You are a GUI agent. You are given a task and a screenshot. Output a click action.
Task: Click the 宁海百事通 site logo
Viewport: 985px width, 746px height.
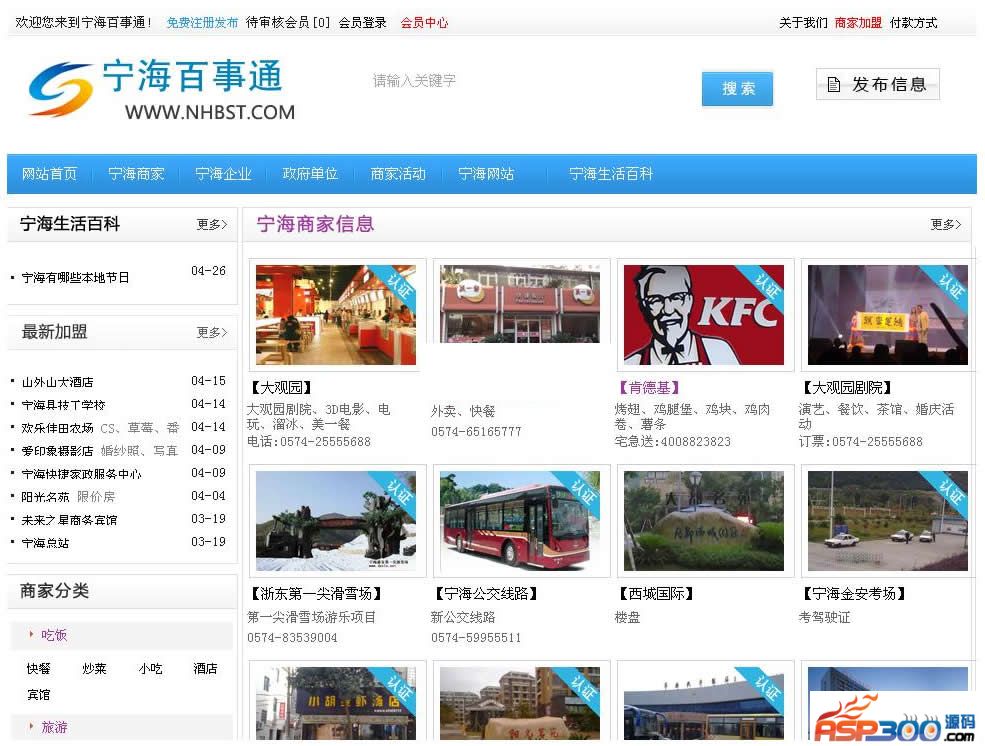[x=160, y=90]
